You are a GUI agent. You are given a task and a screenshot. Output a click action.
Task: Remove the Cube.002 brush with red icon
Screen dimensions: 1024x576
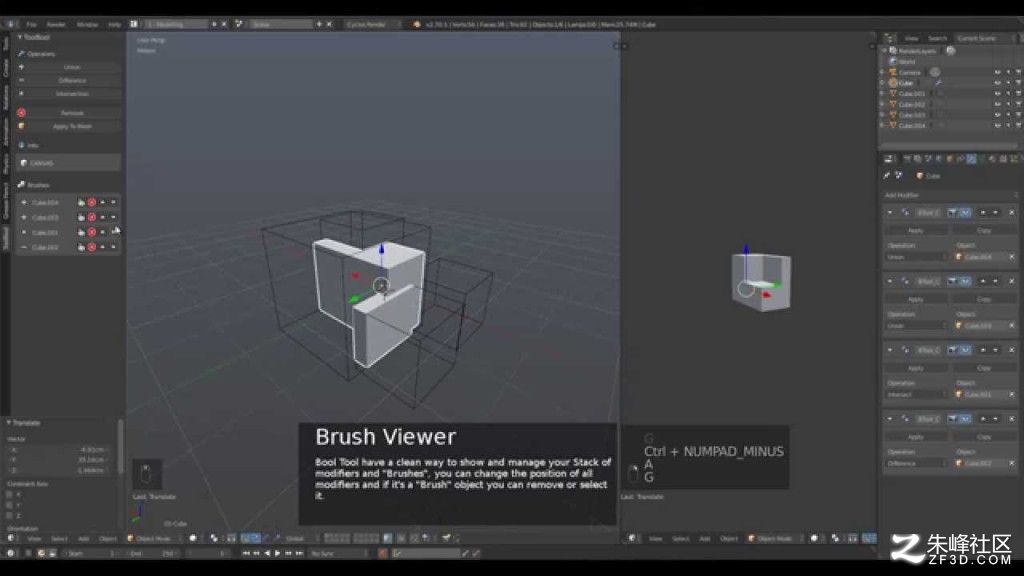(92, 248)
